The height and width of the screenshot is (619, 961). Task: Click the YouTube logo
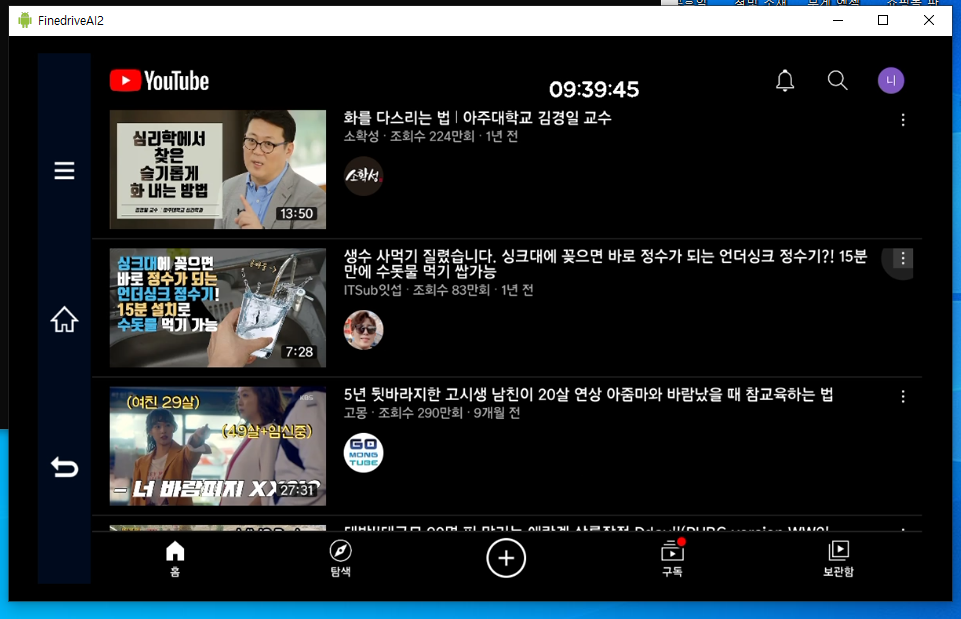[159, 81]
